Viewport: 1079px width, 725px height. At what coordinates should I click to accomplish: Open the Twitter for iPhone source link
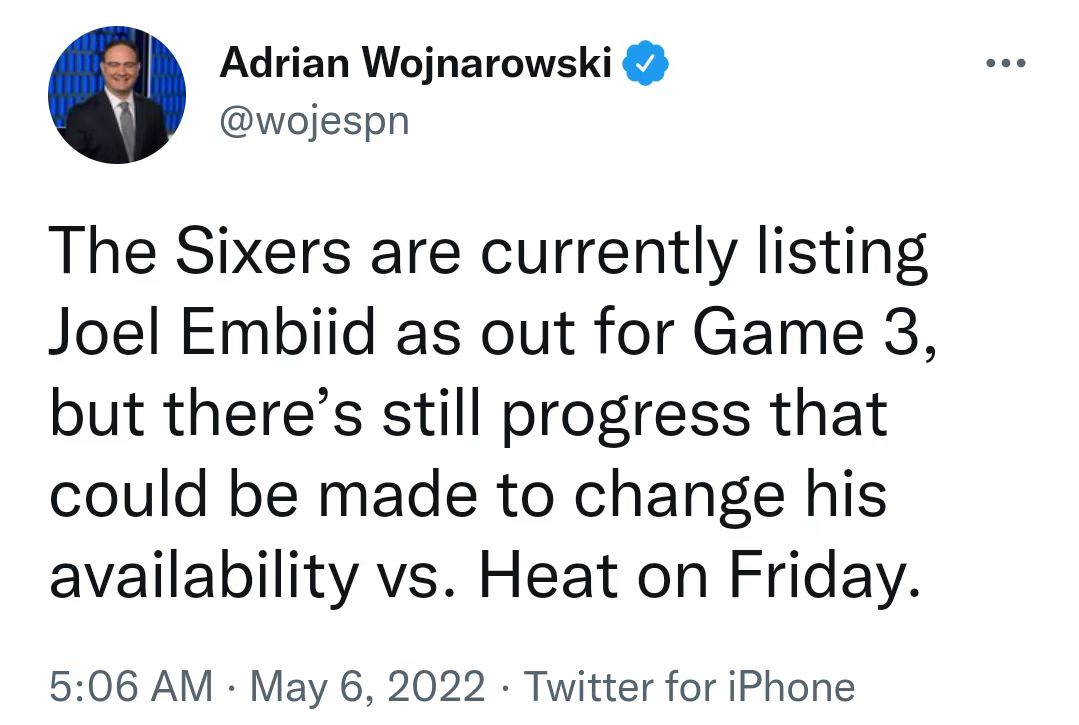[690, 686]
